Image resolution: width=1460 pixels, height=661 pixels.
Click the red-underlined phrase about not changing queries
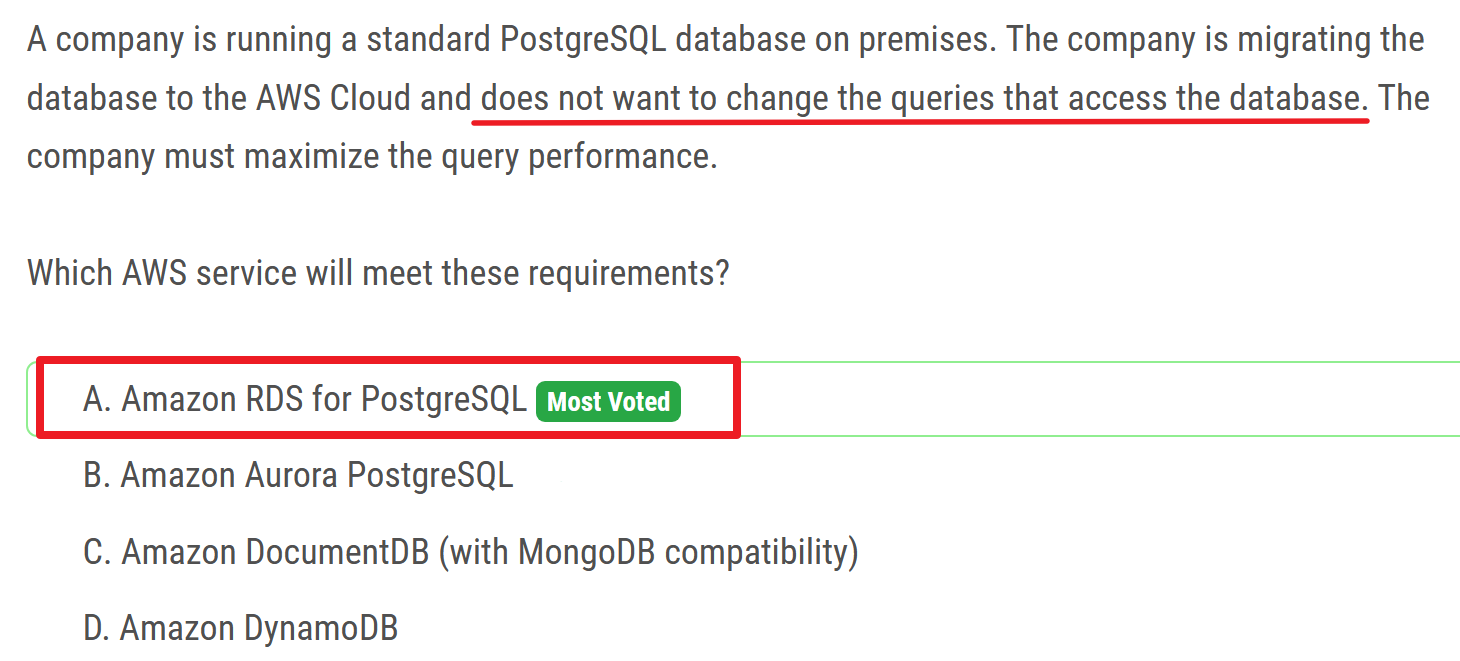coord(920,99)
